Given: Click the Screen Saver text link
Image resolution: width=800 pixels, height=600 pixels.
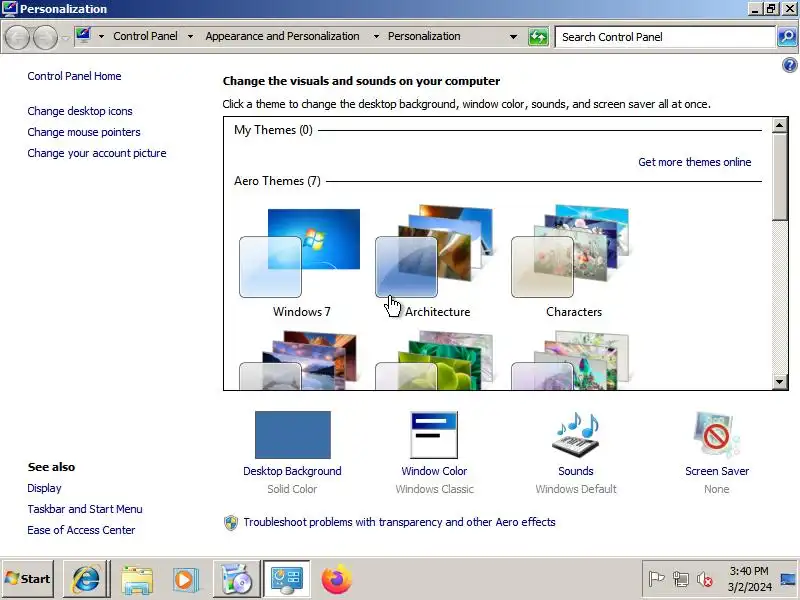Looking at the screenshot, I should 717,471.
